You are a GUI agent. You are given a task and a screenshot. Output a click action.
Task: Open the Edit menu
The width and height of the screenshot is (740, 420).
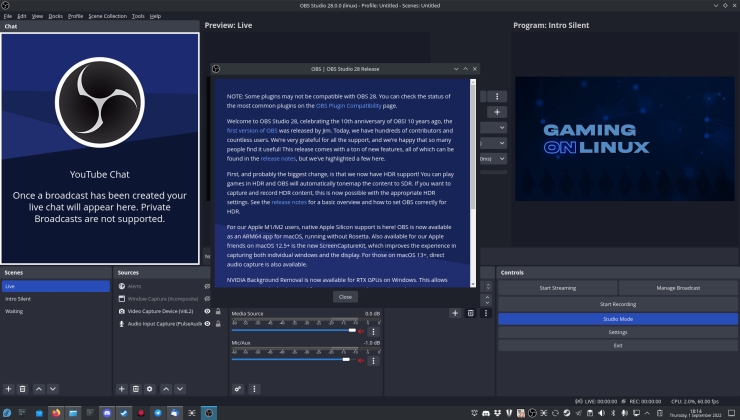pos(22,16)
